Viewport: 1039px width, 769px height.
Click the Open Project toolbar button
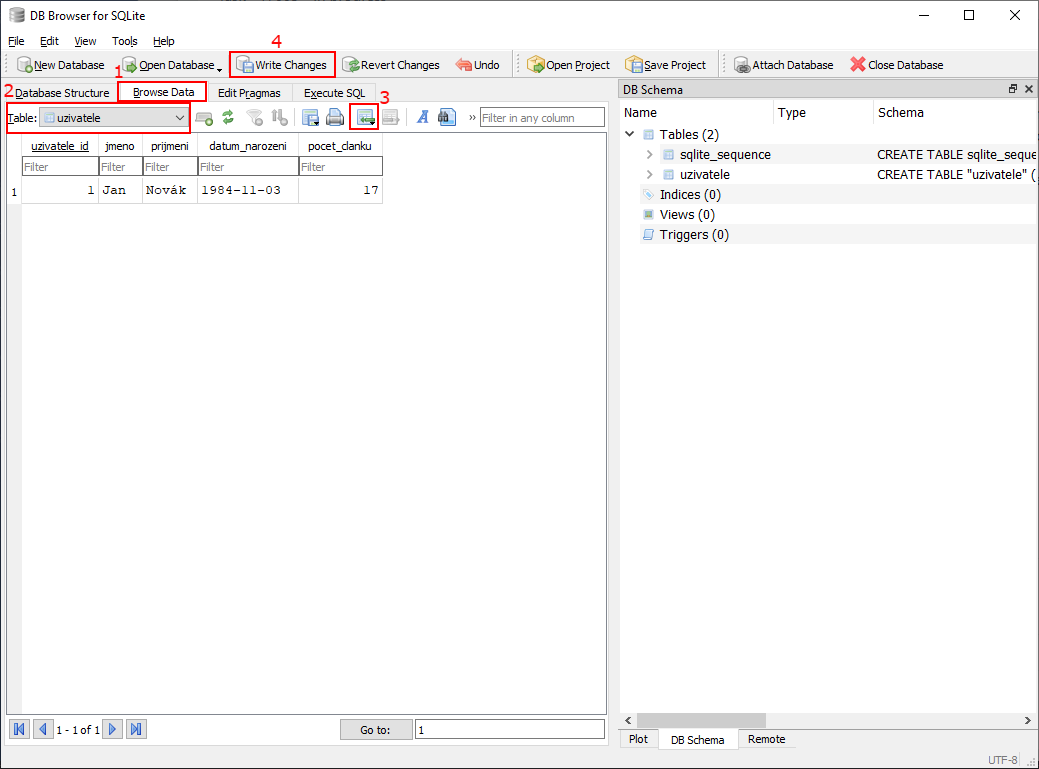click(569, 65)
